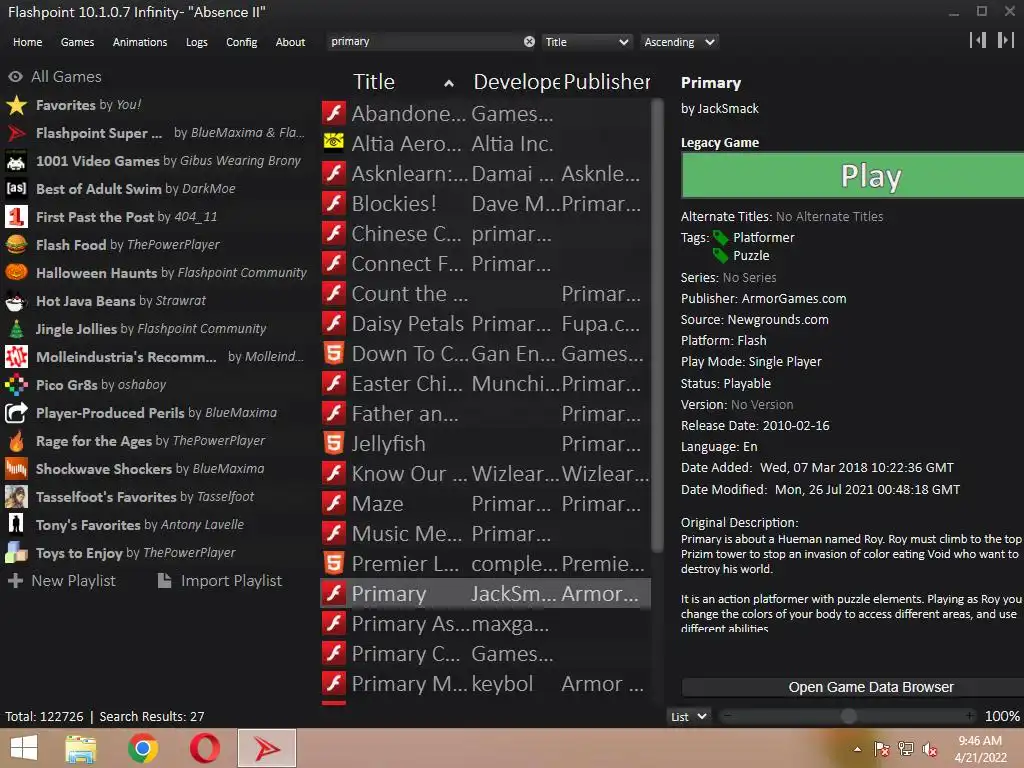Click Import Playlist
Viewport: 1024px width, 768px height.
[x=221, y=581]
